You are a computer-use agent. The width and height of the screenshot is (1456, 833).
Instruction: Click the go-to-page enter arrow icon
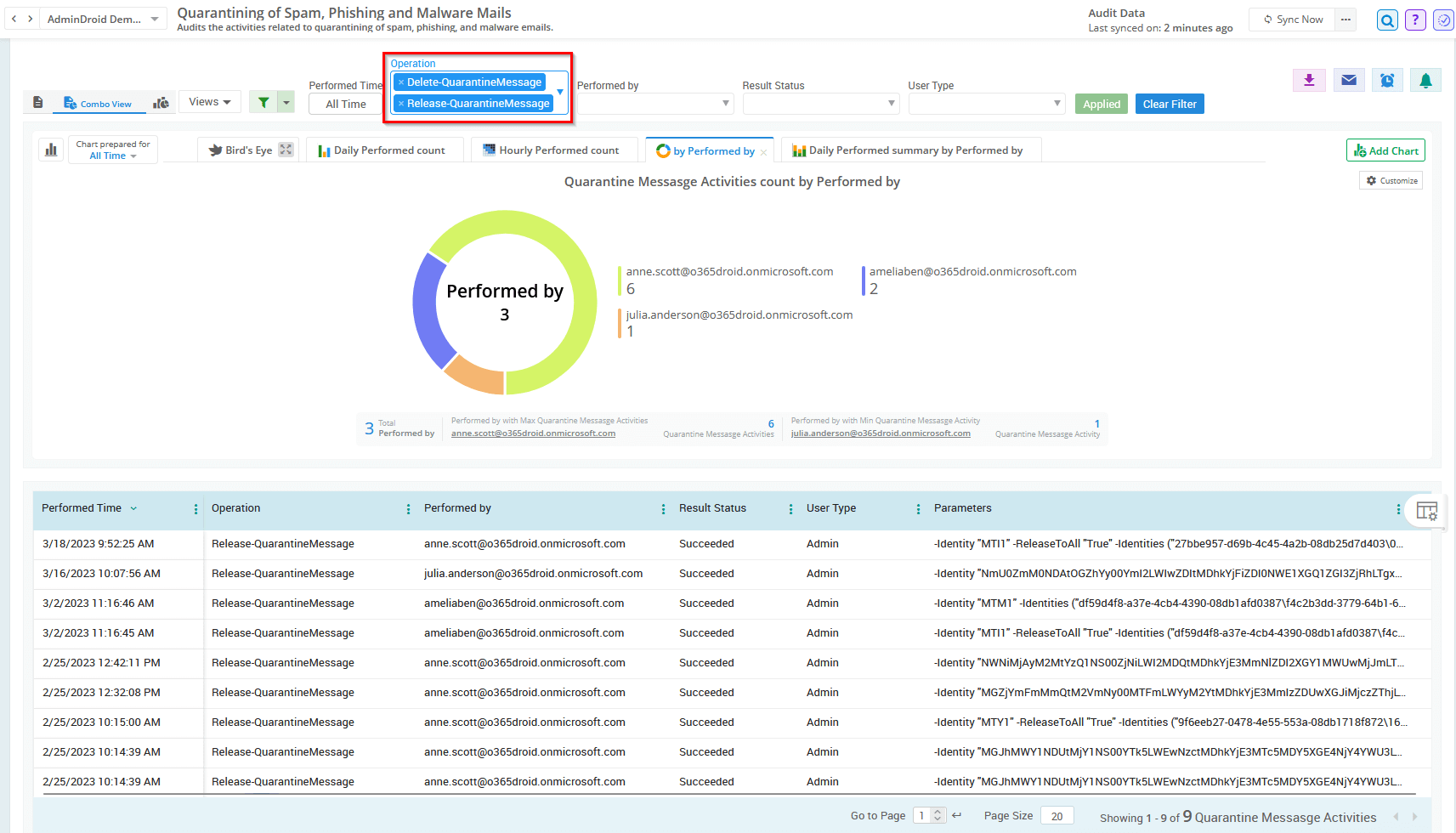[x=957, y=815]
